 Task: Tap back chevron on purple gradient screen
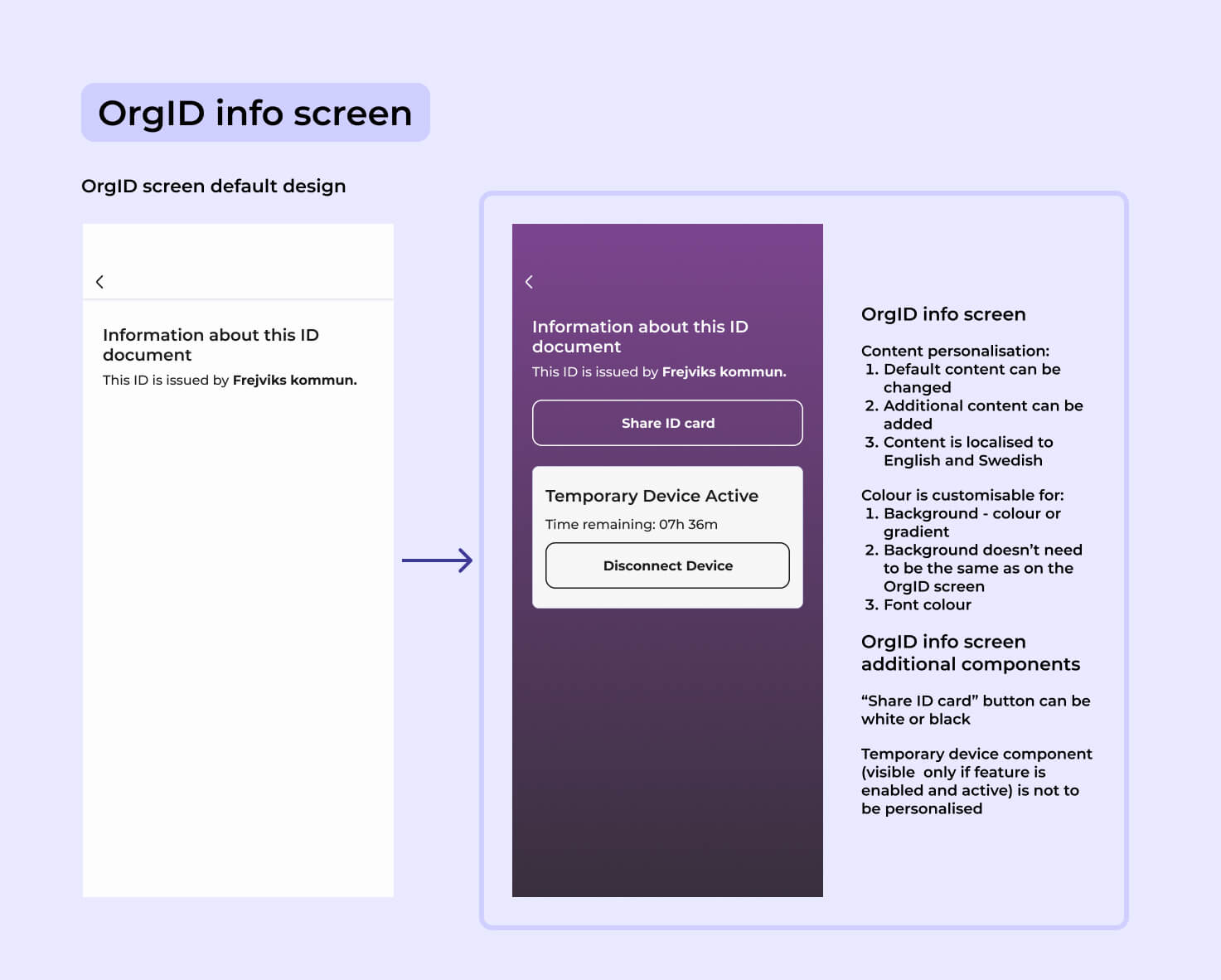point(529,282)
